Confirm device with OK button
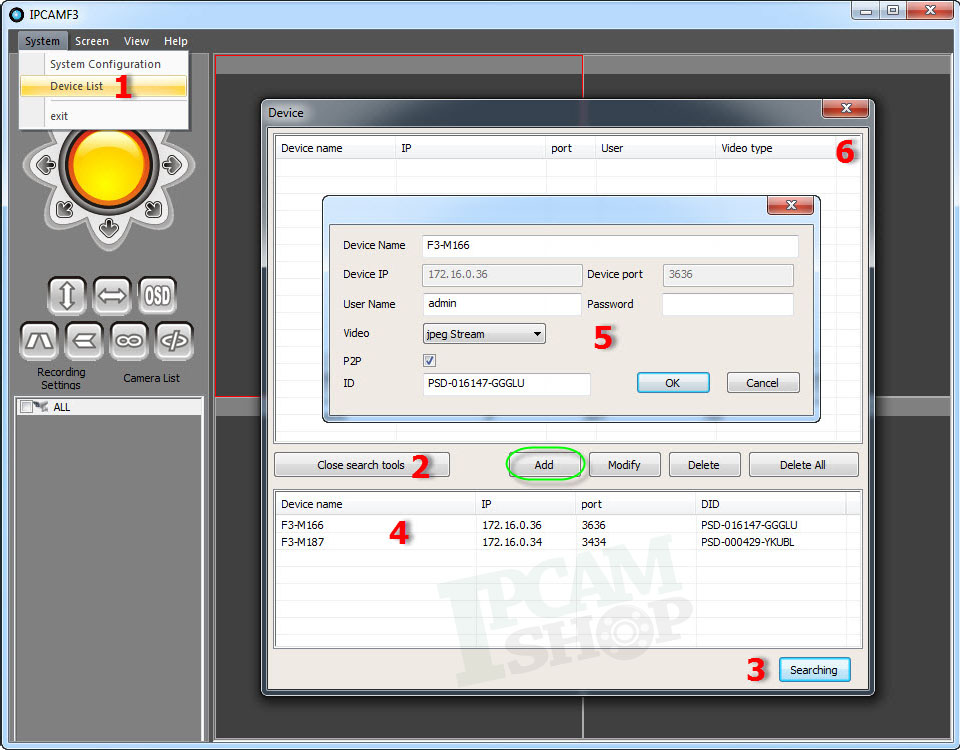Viewport: 960px width, 750px height. pos(673,383)
